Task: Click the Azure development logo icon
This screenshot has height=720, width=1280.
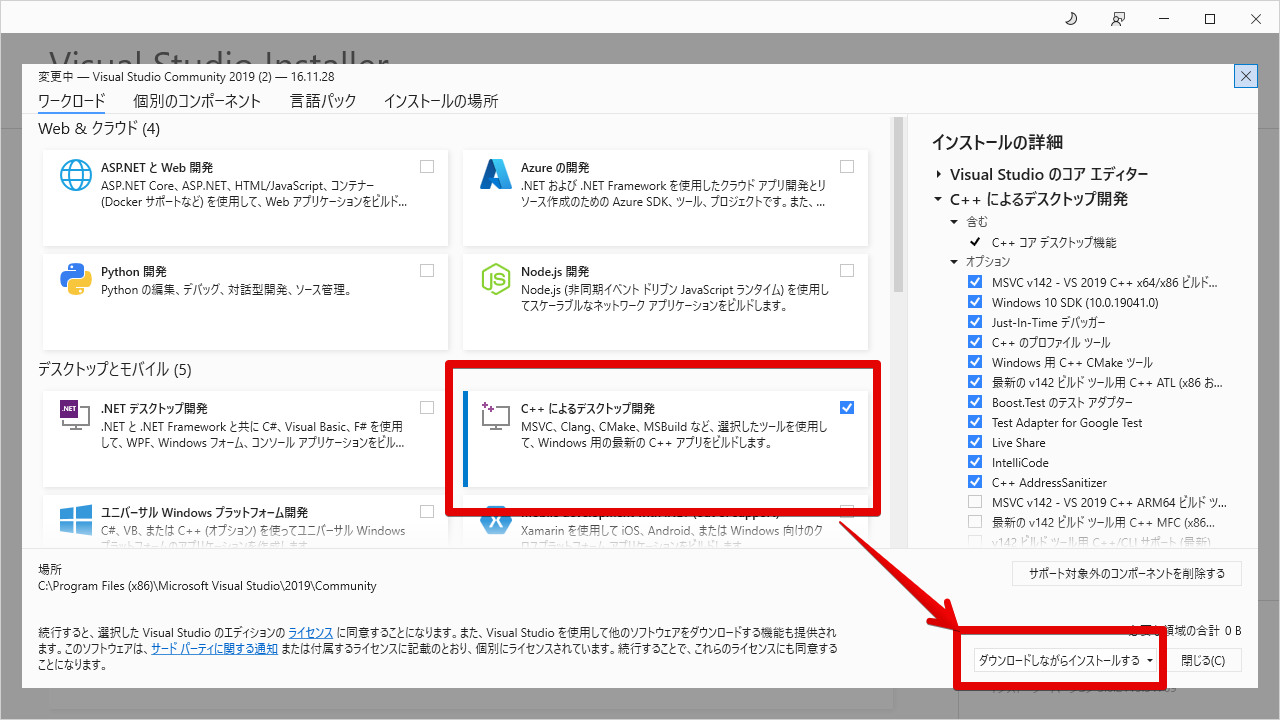Action: 496,175
